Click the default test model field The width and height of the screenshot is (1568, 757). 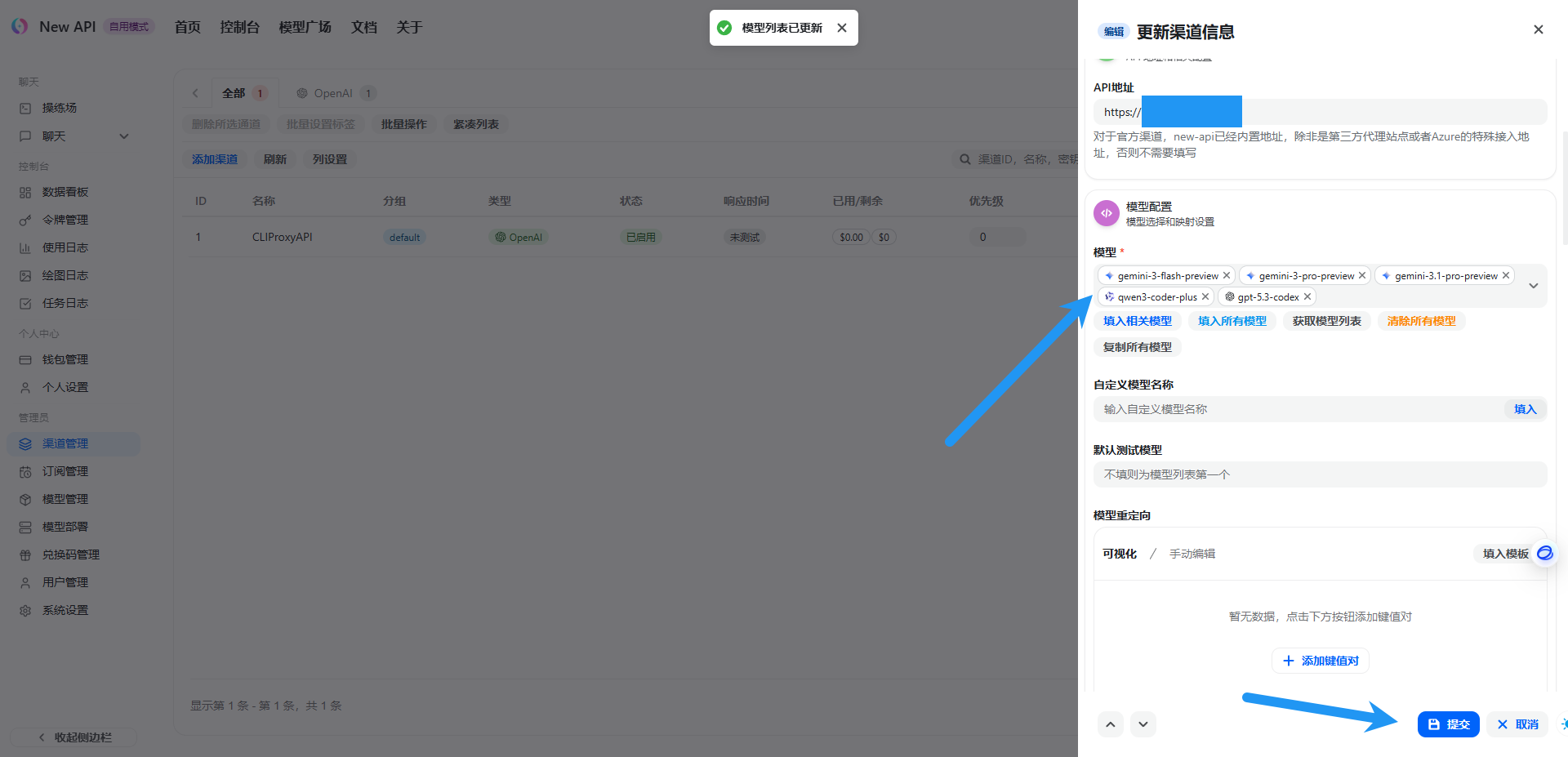pos(1319,474)
